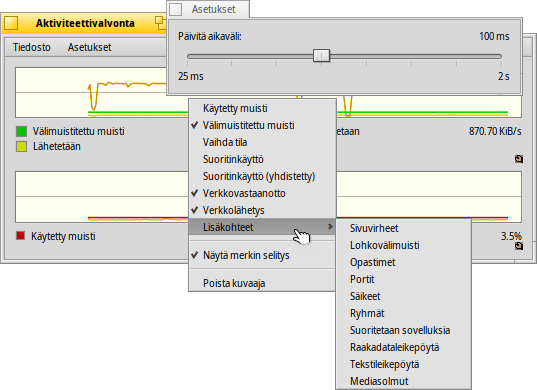Screen dimensions: 537x390
Task: Uncheck Välimuistitettu muisti in context menu
Action: click(x=262, y=125)
